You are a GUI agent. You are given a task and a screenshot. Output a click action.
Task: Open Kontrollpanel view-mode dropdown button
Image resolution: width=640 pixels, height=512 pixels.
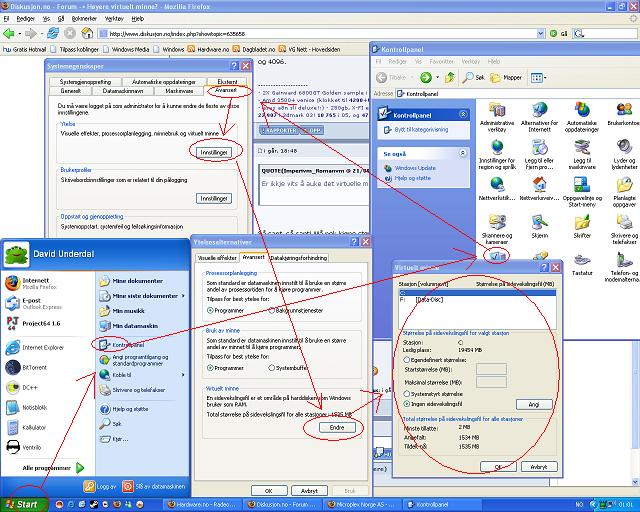(538, 77)
